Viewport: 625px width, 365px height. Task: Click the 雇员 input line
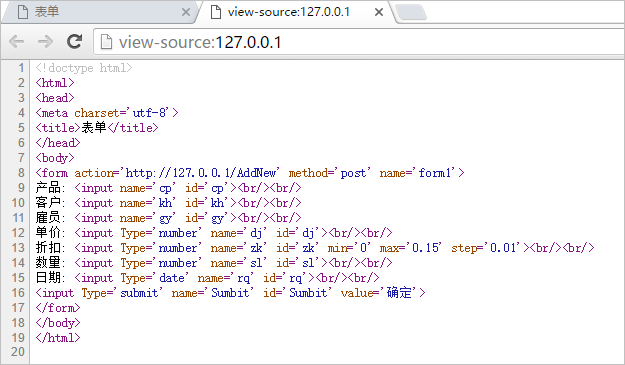tap(168, 218)
